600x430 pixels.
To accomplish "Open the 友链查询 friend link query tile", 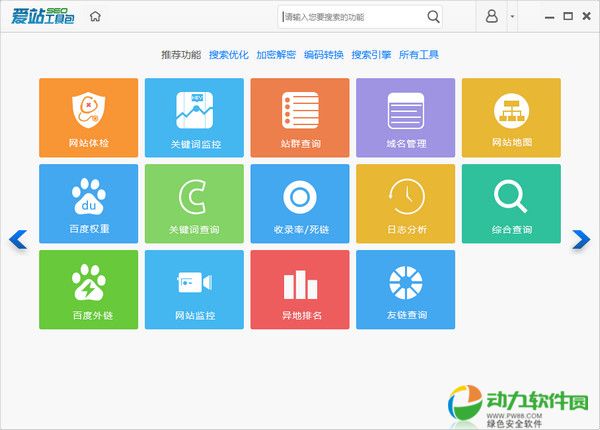I will [x=405, y=290].
